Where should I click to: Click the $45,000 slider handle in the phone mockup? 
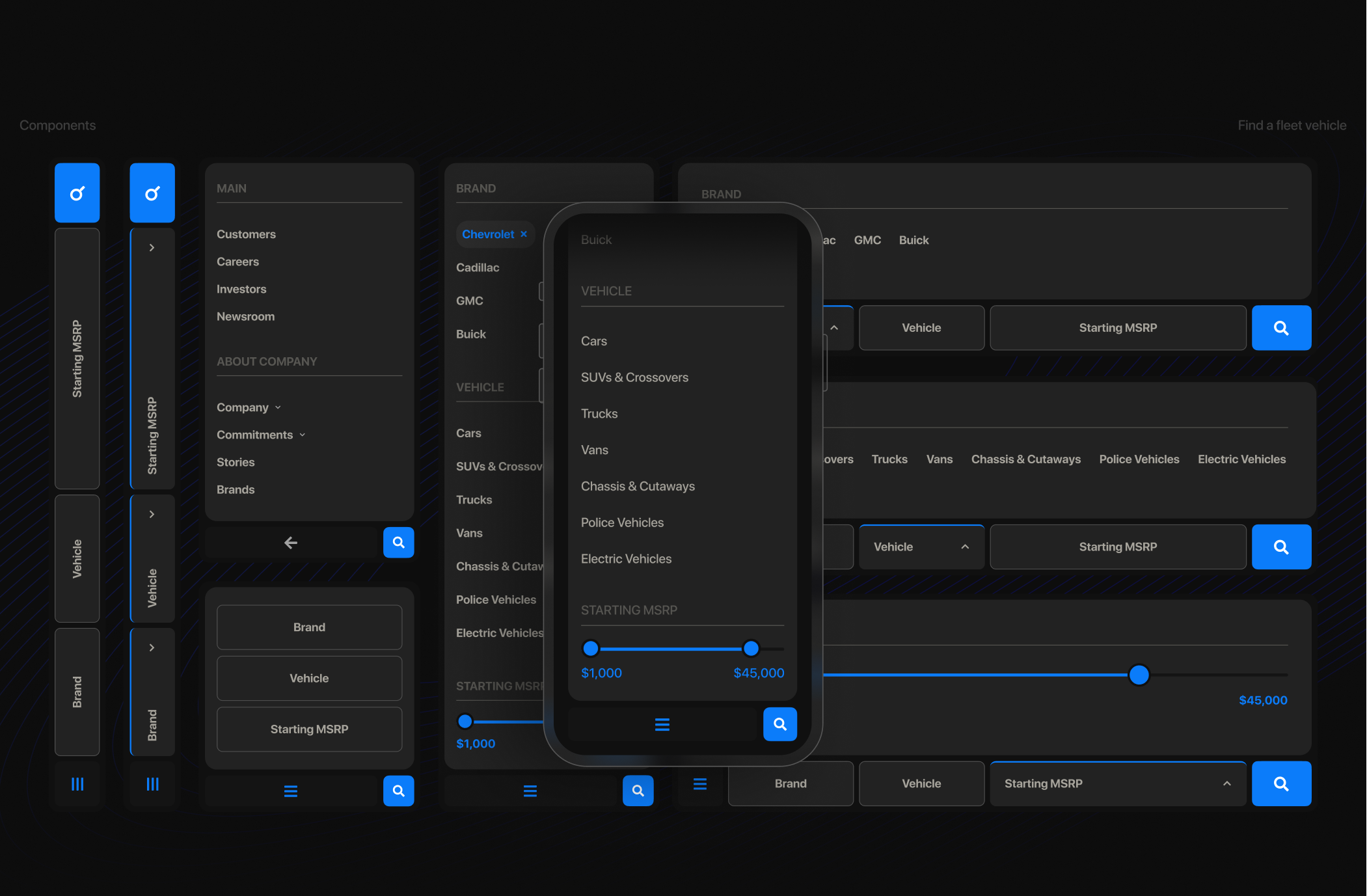click(751, 648)
